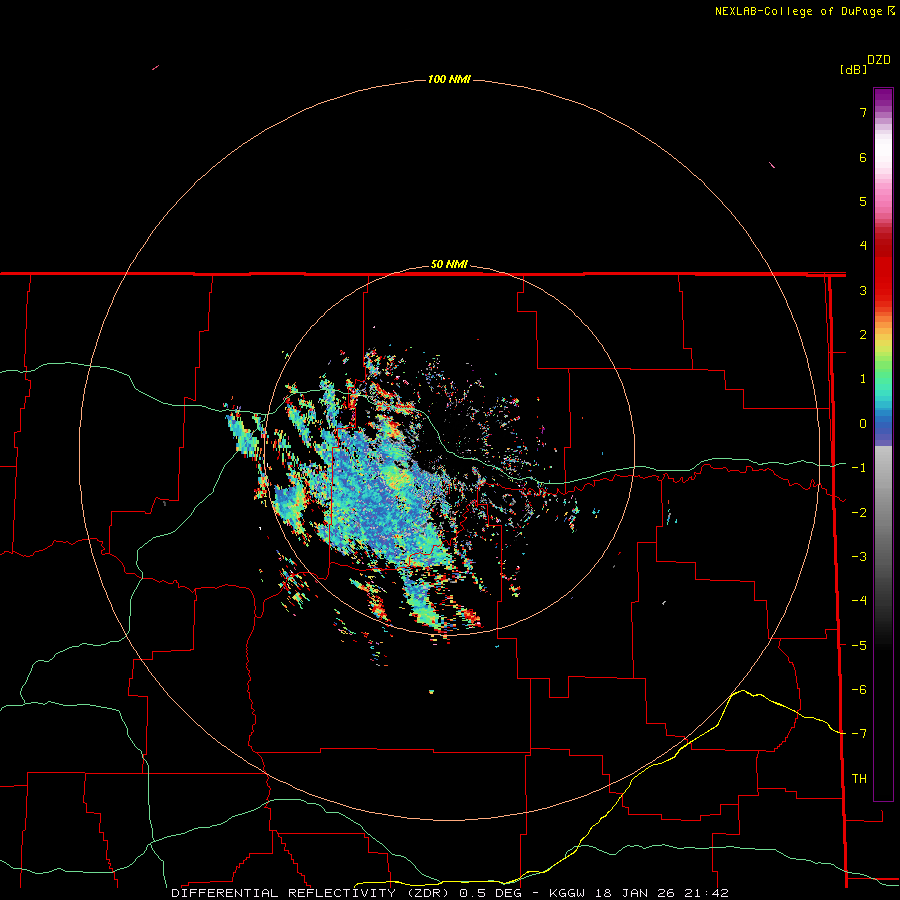Screen dimensions: 900x900
Task: Click the -7 value on the color scale
Action: [859, 734]
